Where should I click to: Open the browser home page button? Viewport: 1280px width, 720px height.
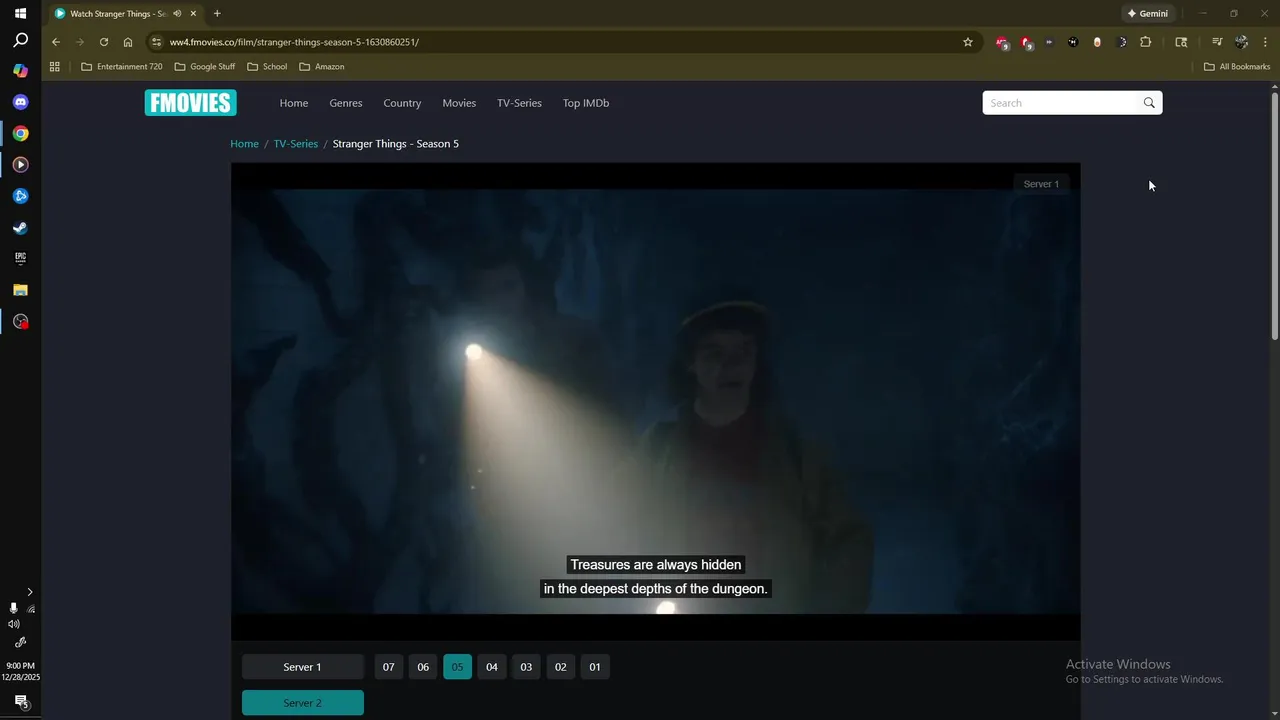pos(128,42)
